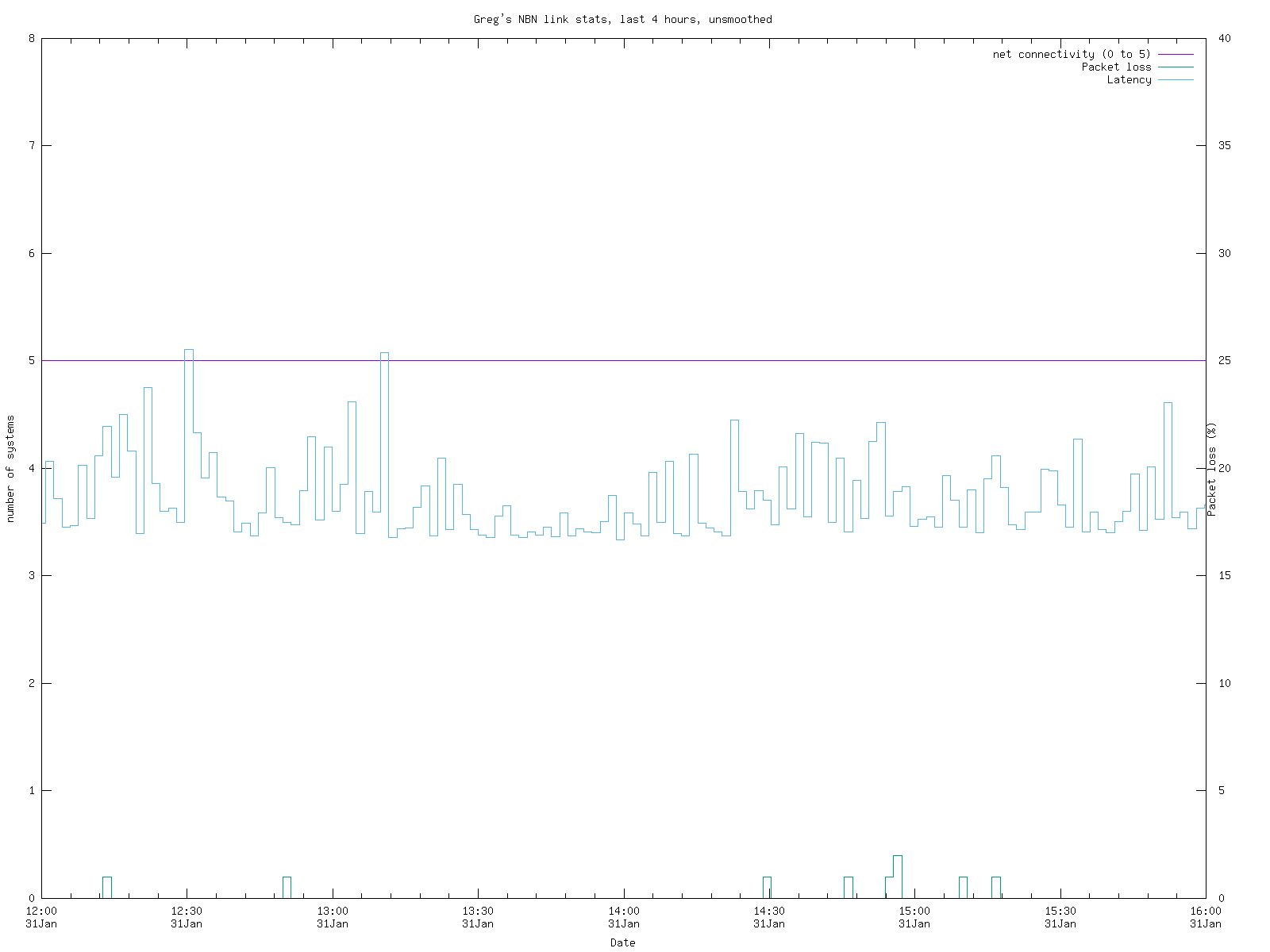Click the 16:00 time label on the x-axis
The width and height of the screenshot is (1270, 952).
coord(1205,912)
